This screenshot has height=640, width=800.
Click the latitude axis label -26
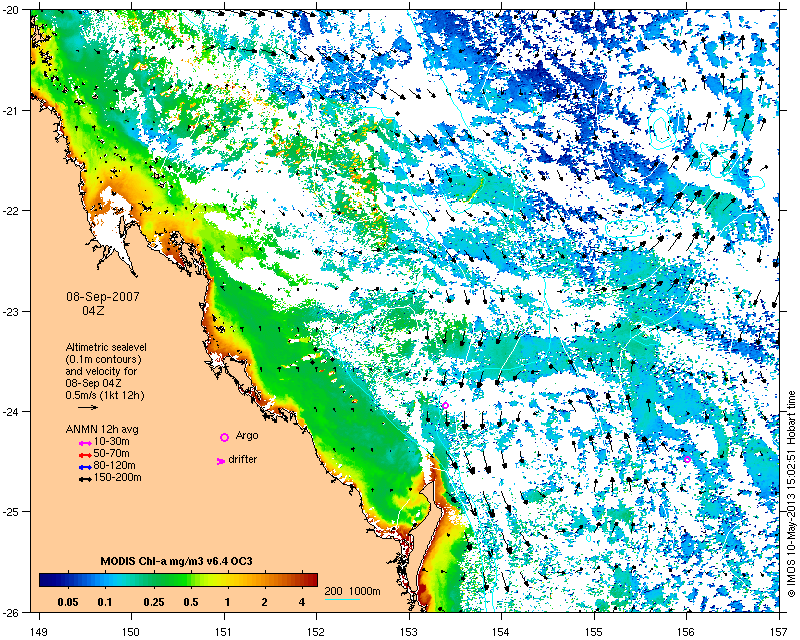tap(12, 612)
